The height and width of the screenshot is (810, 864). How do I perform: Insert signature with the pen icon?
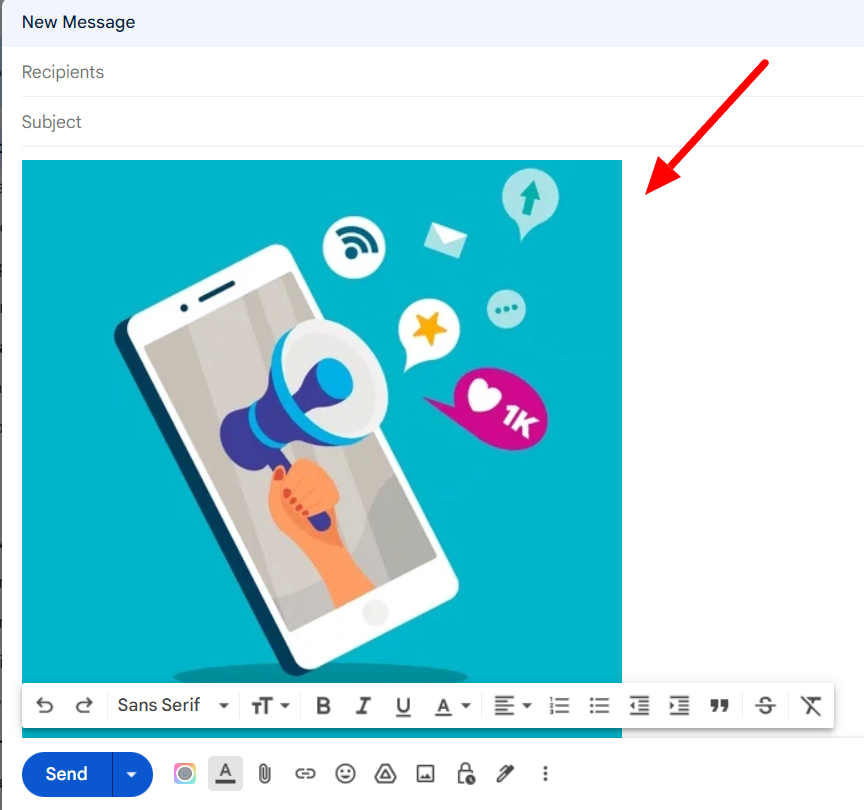[505, 774]
